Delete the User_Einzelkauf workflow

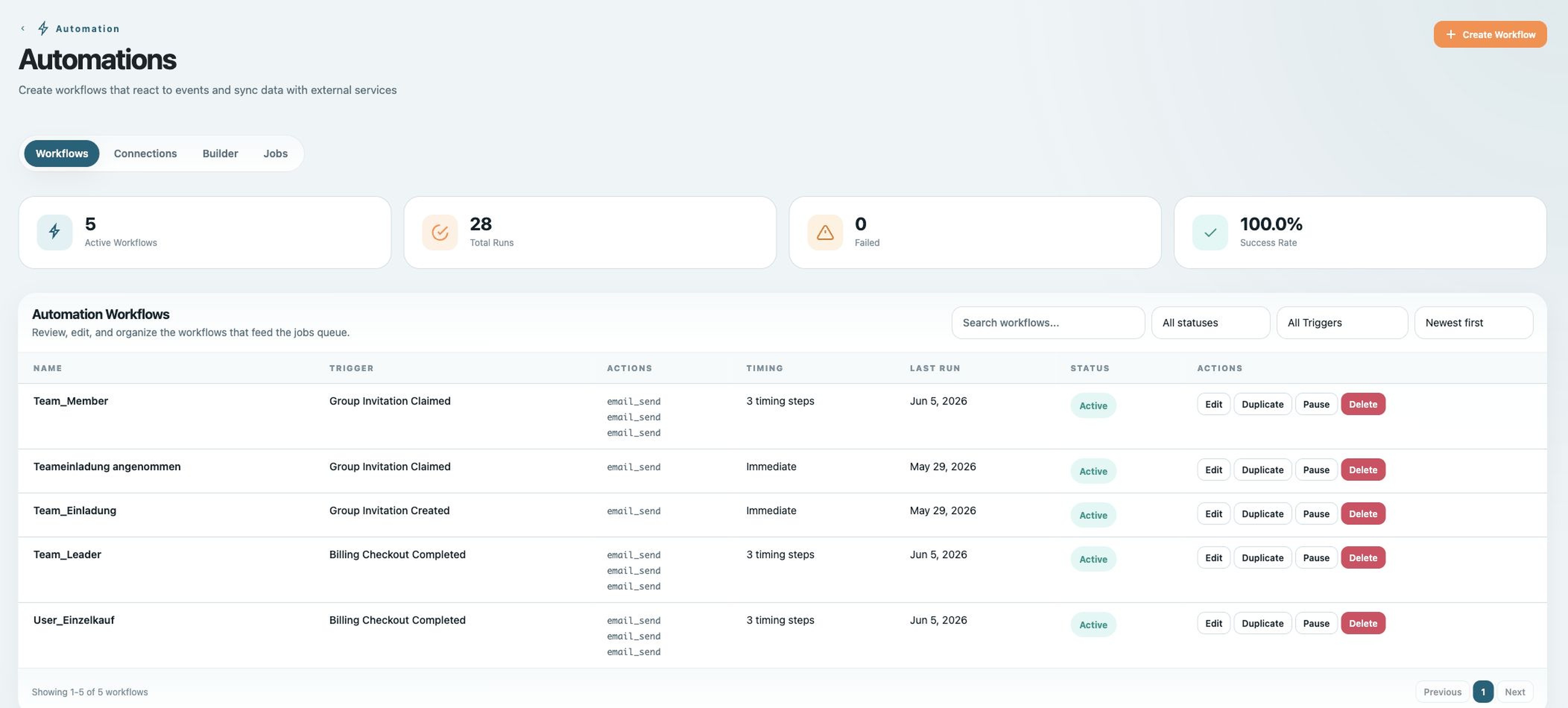(1363, 623)
